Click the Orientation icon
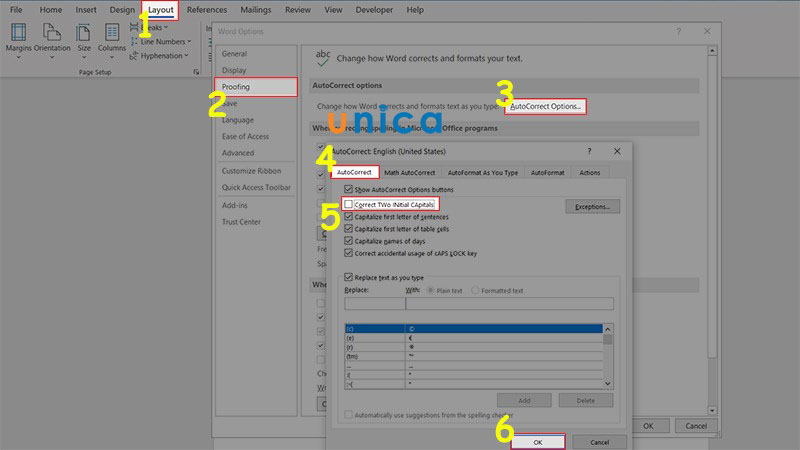The height and width of the screenshot is (450, 800). (x=52, y=40)
